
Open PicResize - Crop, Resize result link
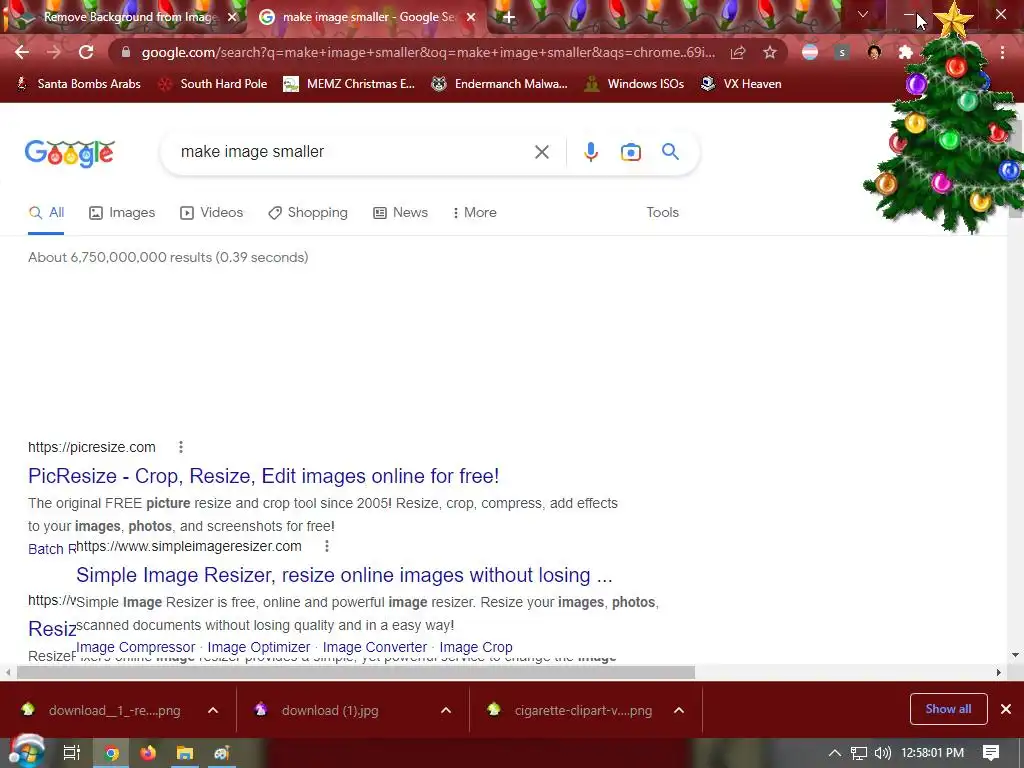point(263,475)
